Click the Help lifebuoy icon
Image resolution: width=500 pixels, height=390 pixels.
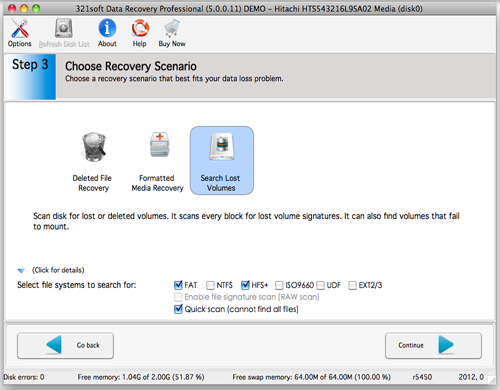pyautogui.click(x=140, y=28)
